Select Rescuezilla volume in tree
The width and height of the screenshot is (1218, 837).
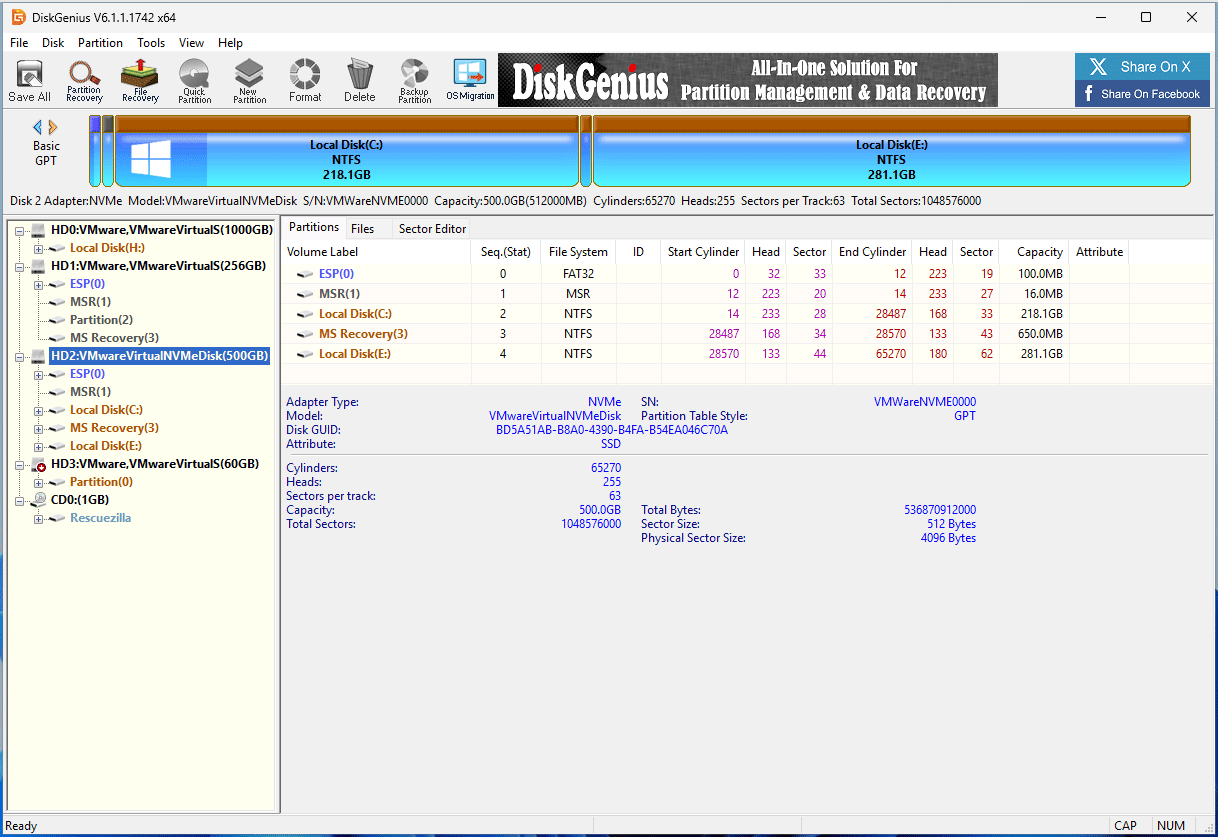pos(100,518)
